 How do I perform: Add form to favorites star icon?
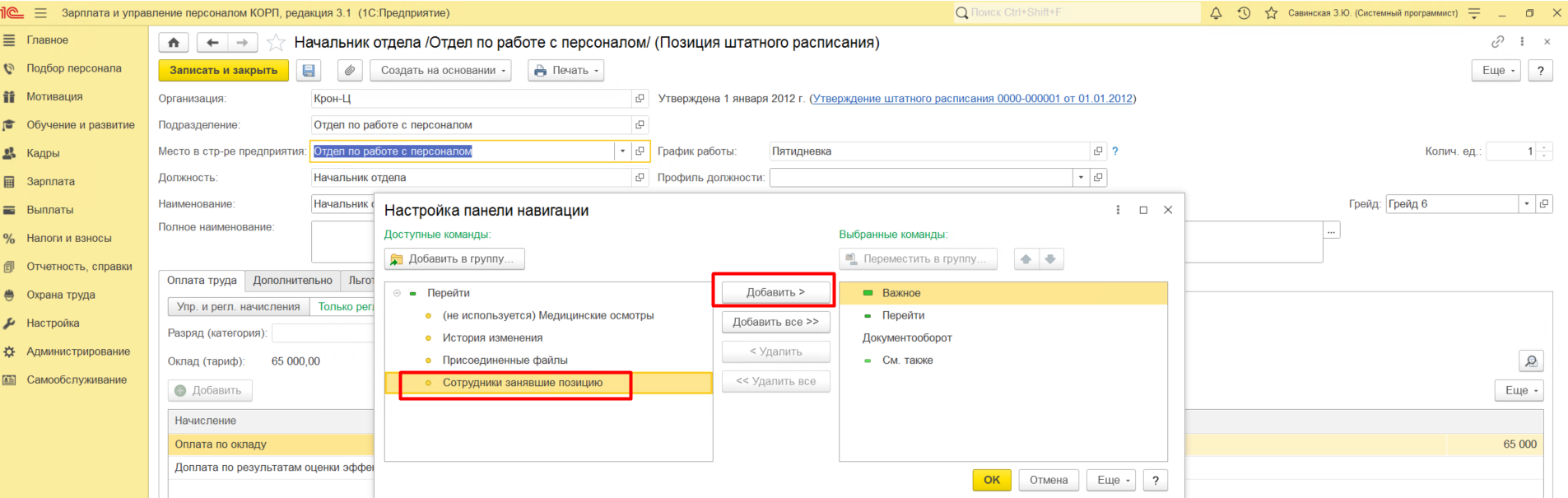click(277, 43)
